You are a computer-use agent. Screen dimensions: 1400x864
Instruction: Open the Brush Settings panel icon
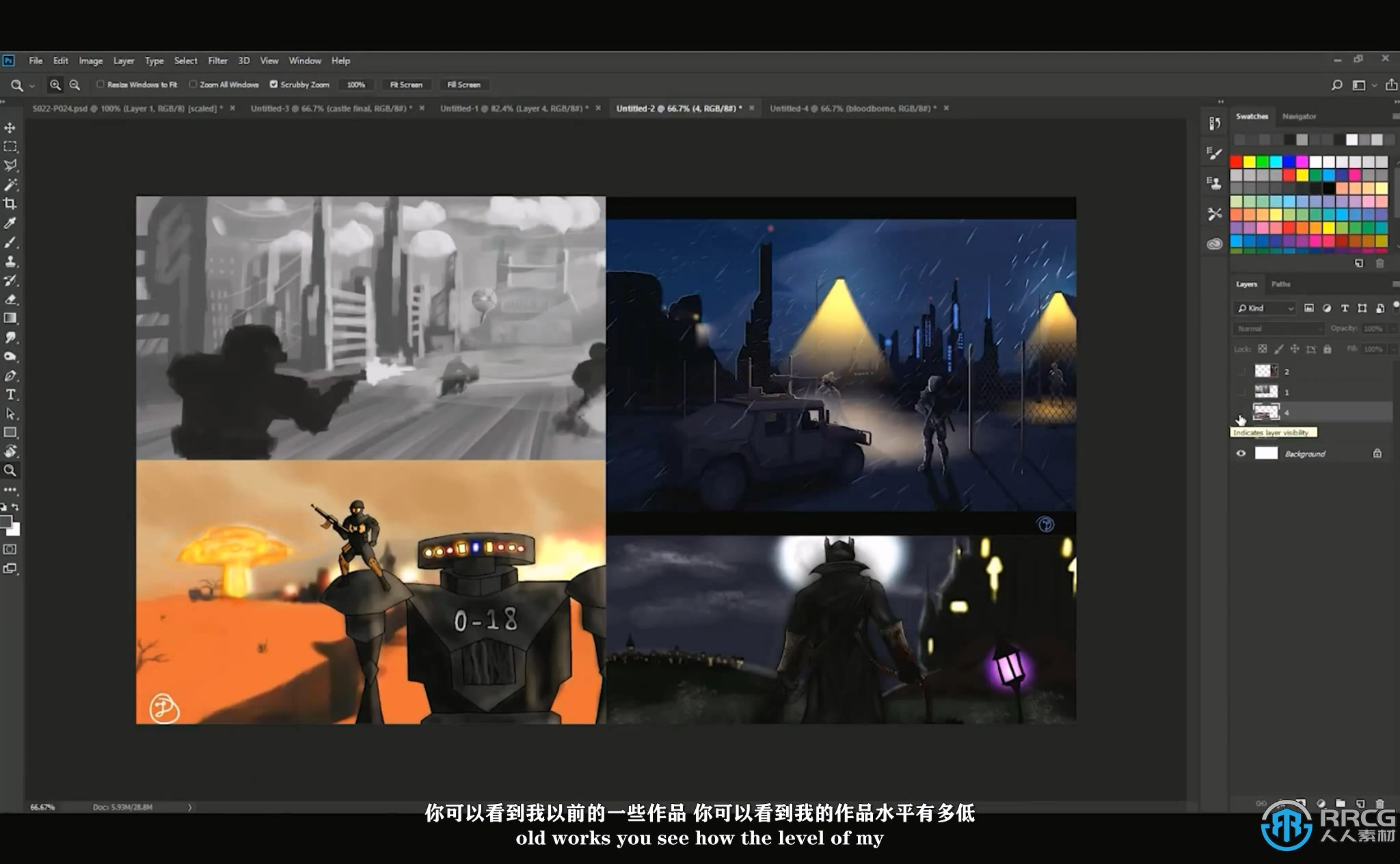1214,153
